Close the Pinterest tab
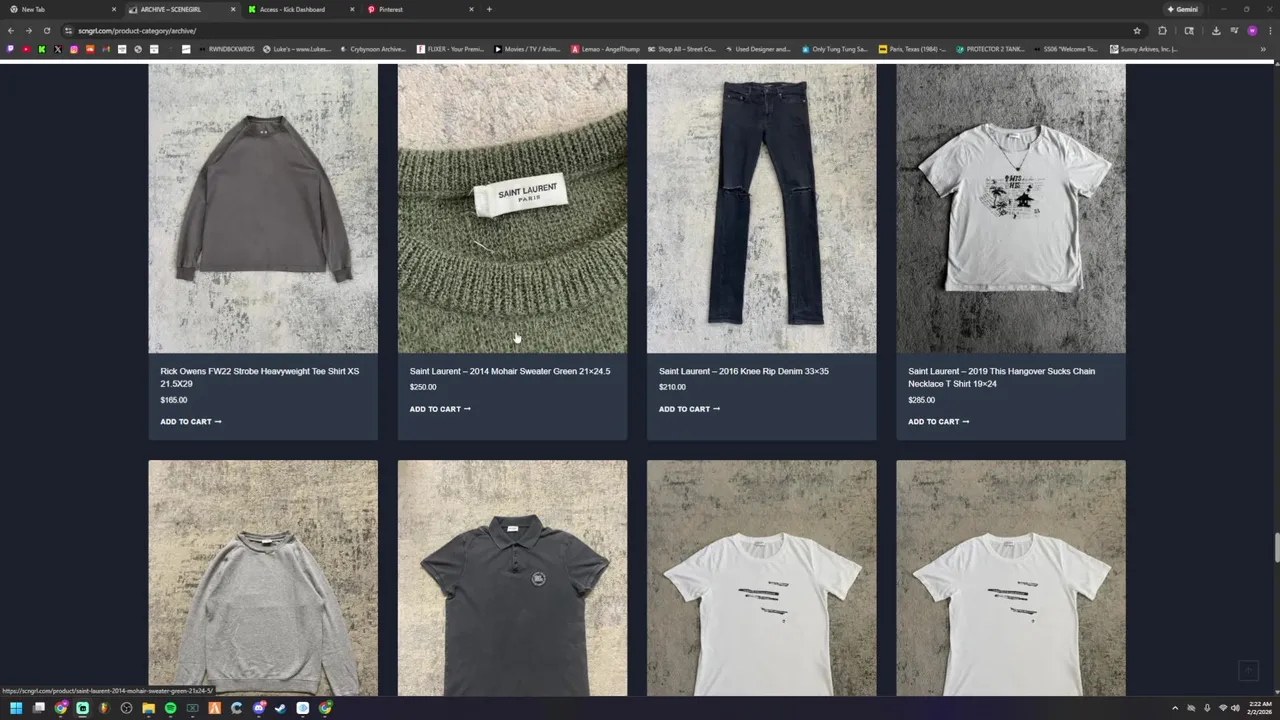Screen dimensions: 1280x720 click(471, 9)
